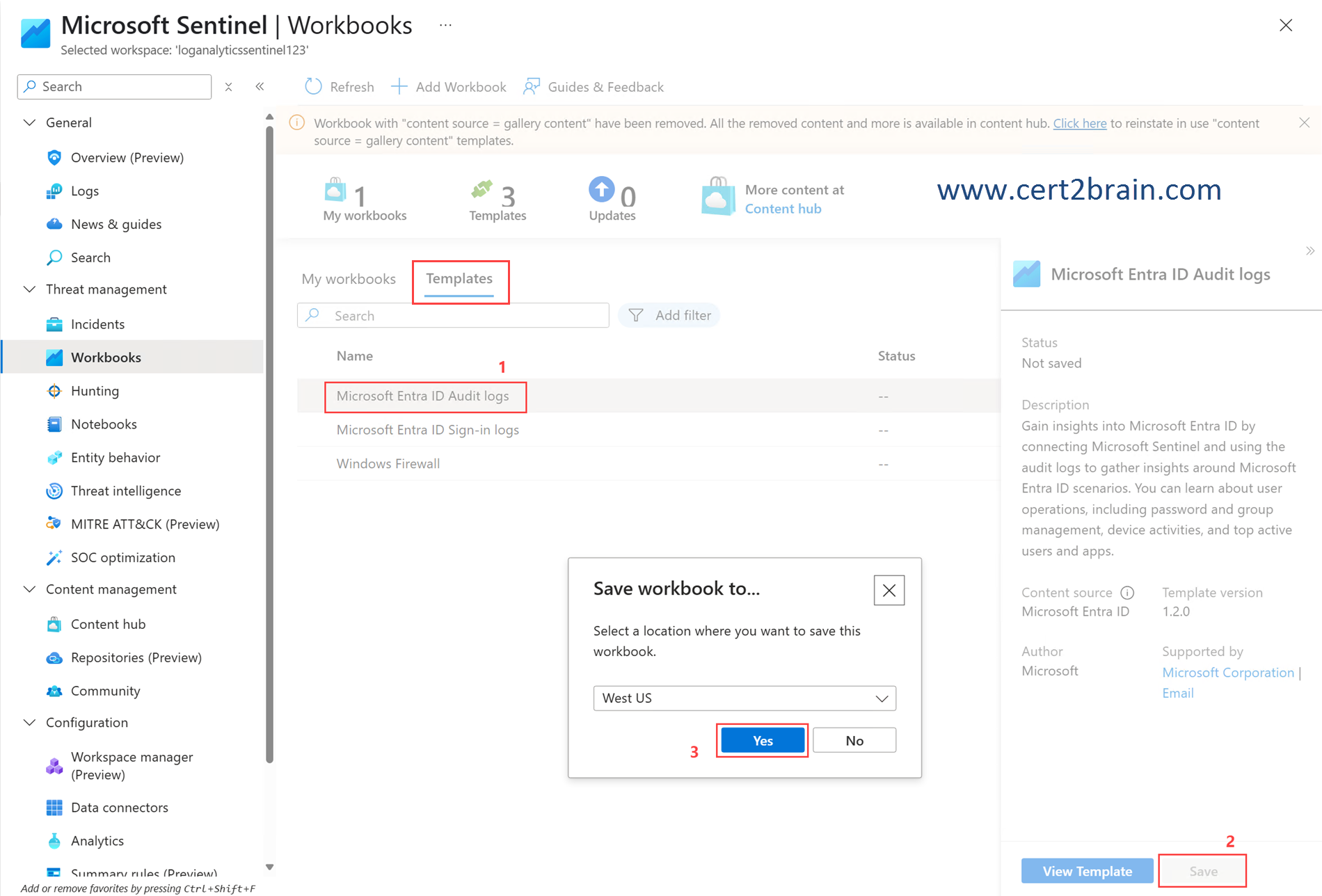Click the Threat intelligence radar icon
This screenshot has width=1322, height=896.
[x=54, y=491]
